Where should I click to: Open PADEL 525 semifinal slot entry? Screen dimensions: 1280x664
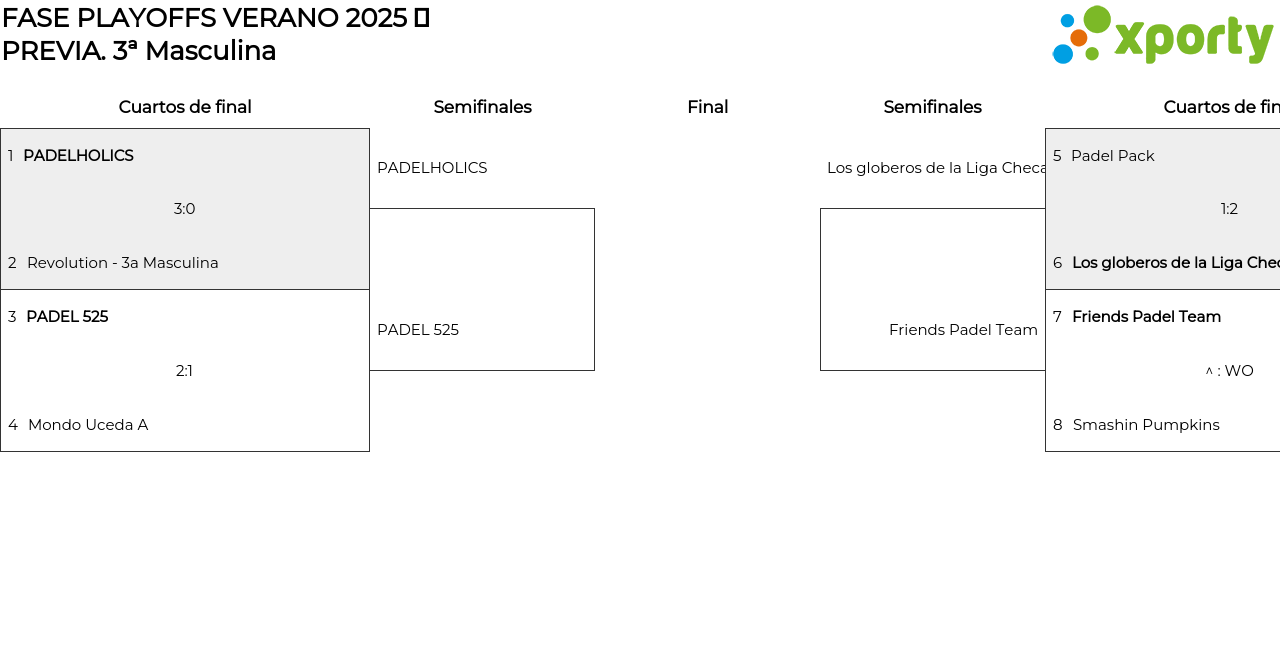[x=418, y=330]
